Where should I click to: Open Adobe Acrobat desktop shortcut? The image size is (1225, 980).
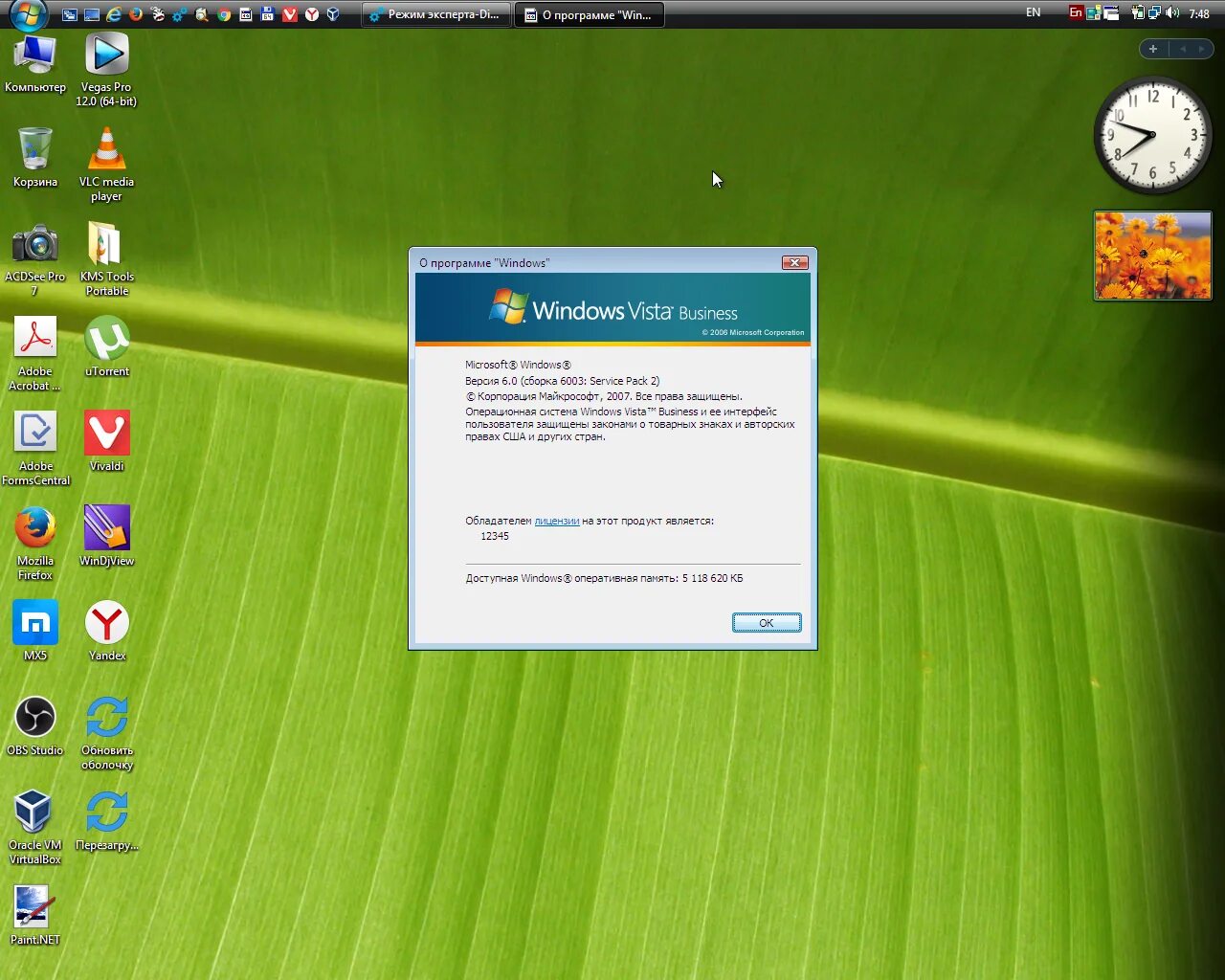click(35, 354)
